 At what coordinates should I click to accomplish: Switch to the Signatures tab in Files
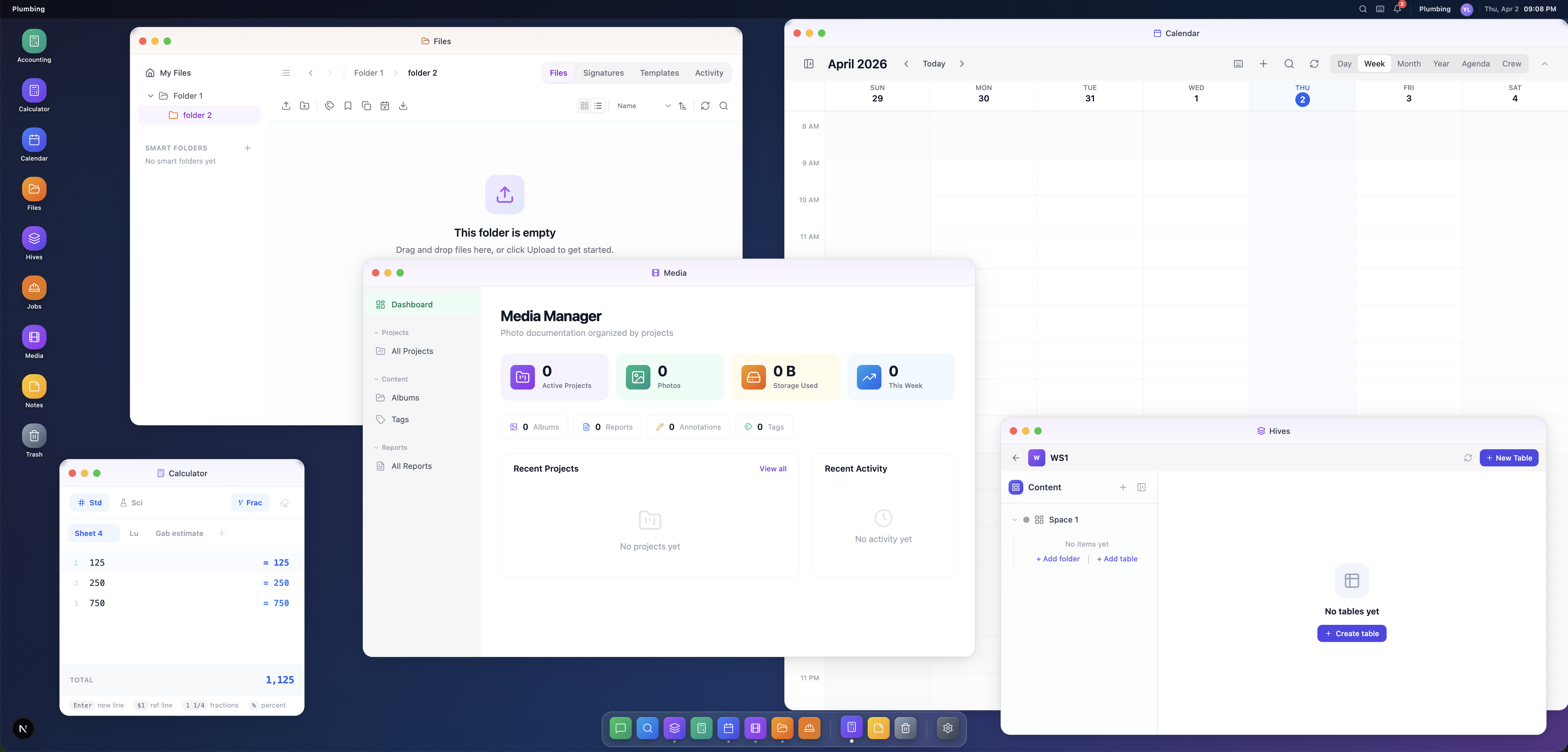point(603,72)
